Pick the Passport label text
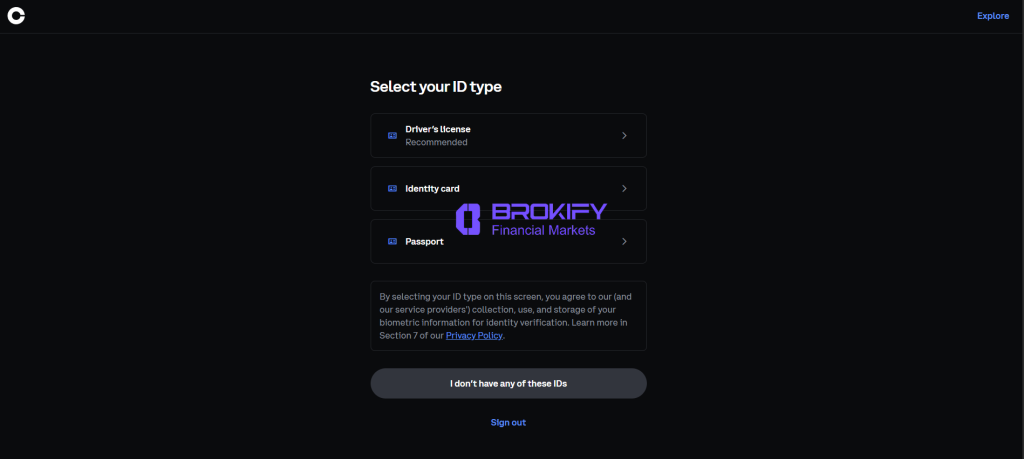Viewport: 1024px width, 459px height. click(x=424, y=241)
